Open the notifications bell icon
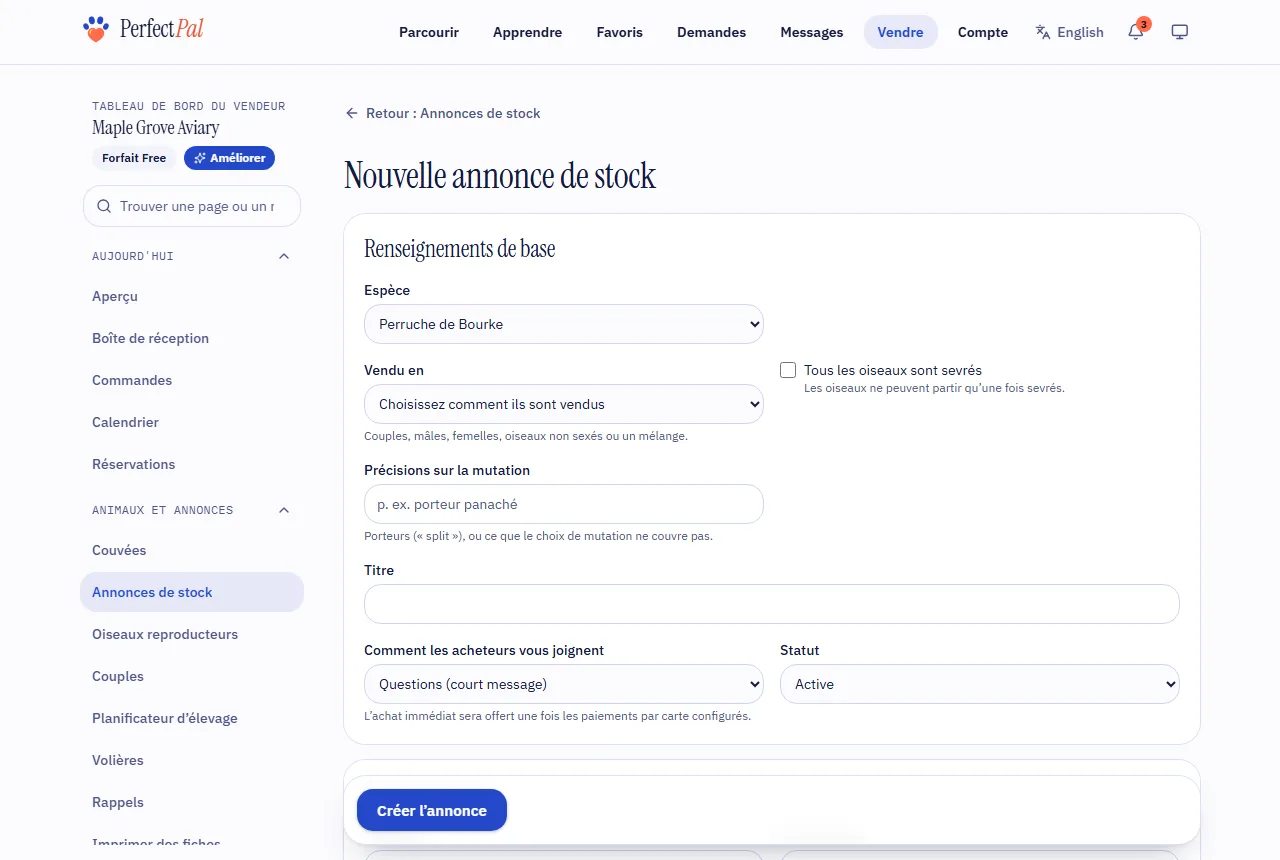This screenshot has width=1280, height=860. (1136, 32)
